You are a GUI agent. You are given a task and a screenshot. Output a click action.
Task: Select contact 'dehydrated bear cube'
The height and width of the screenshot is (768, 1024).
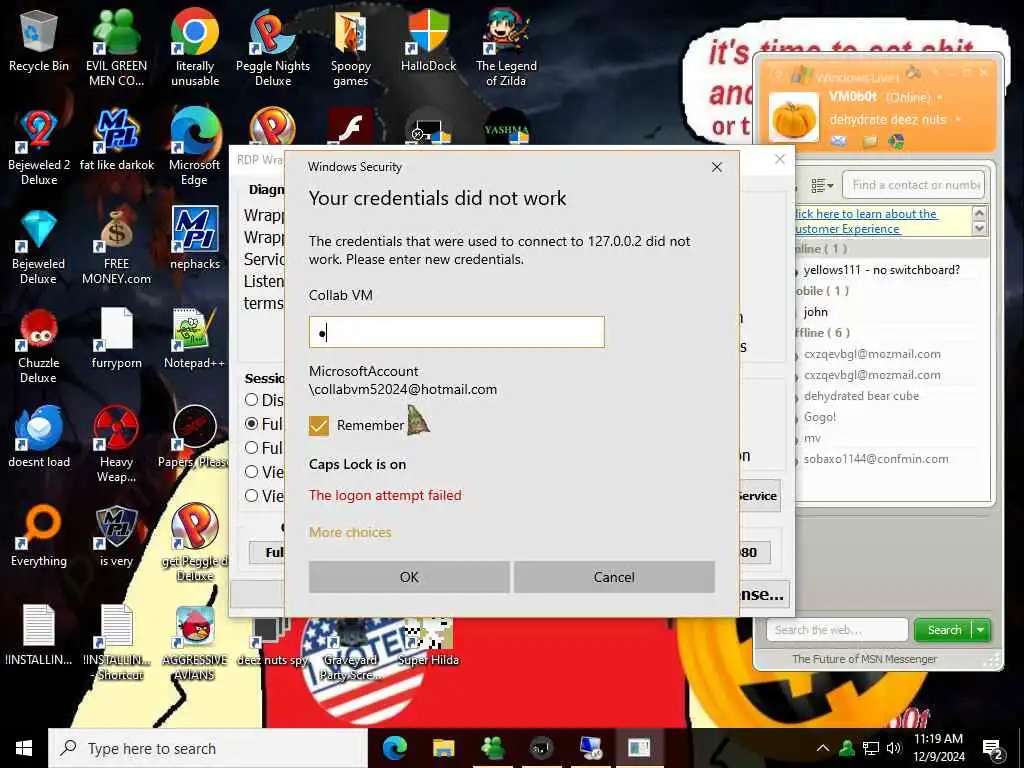pyautogui.click(x=861, y=396)
